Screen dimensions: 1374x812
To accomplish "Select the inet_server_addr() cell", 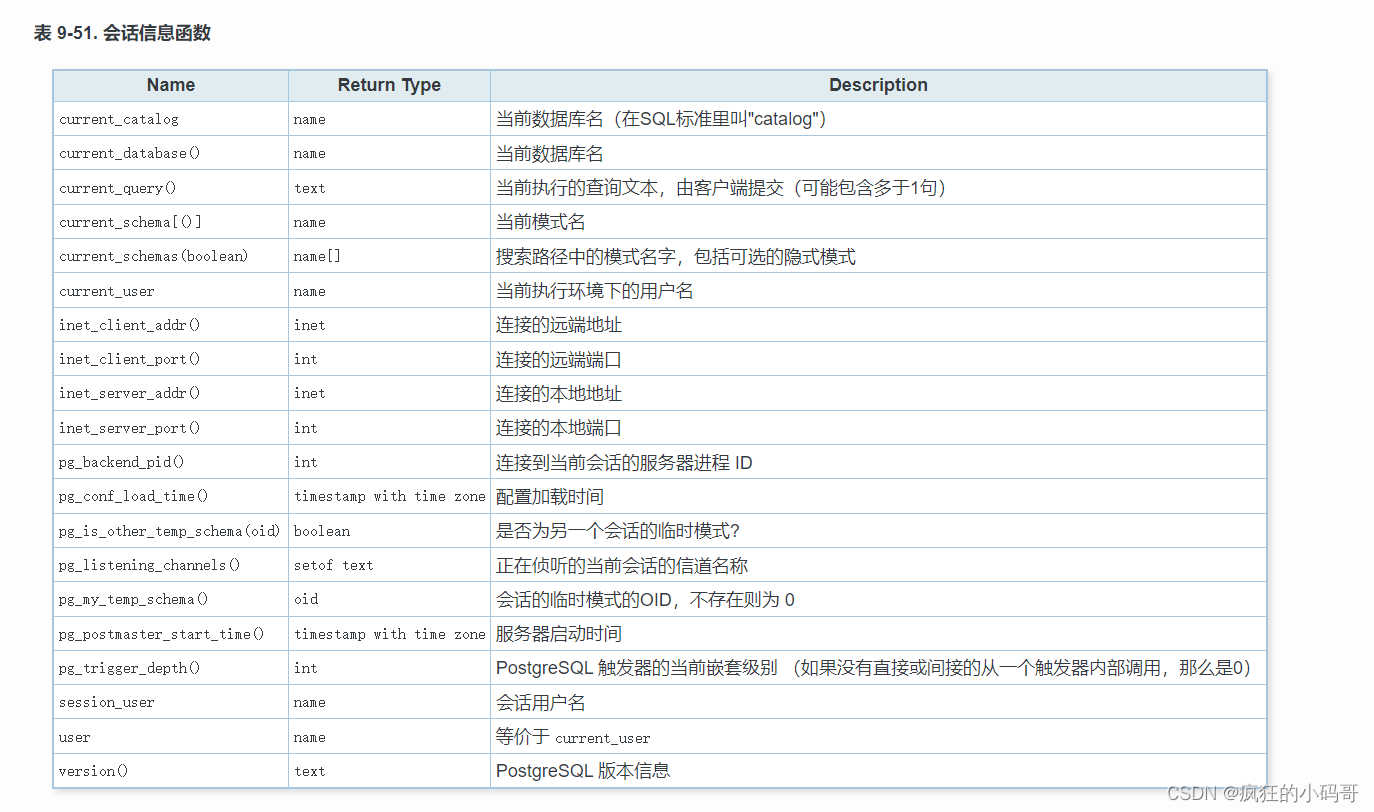I will [171, 393].
